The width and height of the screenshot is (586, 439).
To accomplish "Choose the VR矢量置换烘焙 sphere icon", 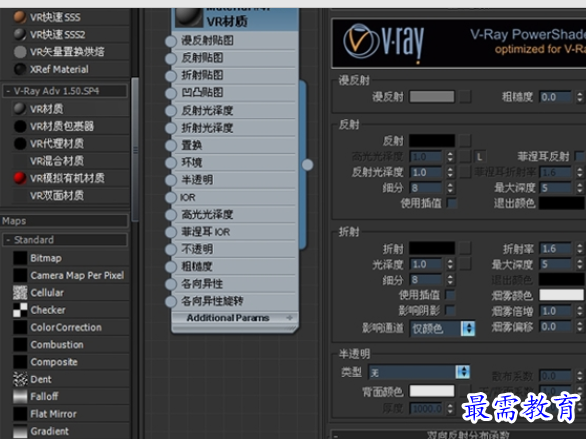I will coord(20,52).
